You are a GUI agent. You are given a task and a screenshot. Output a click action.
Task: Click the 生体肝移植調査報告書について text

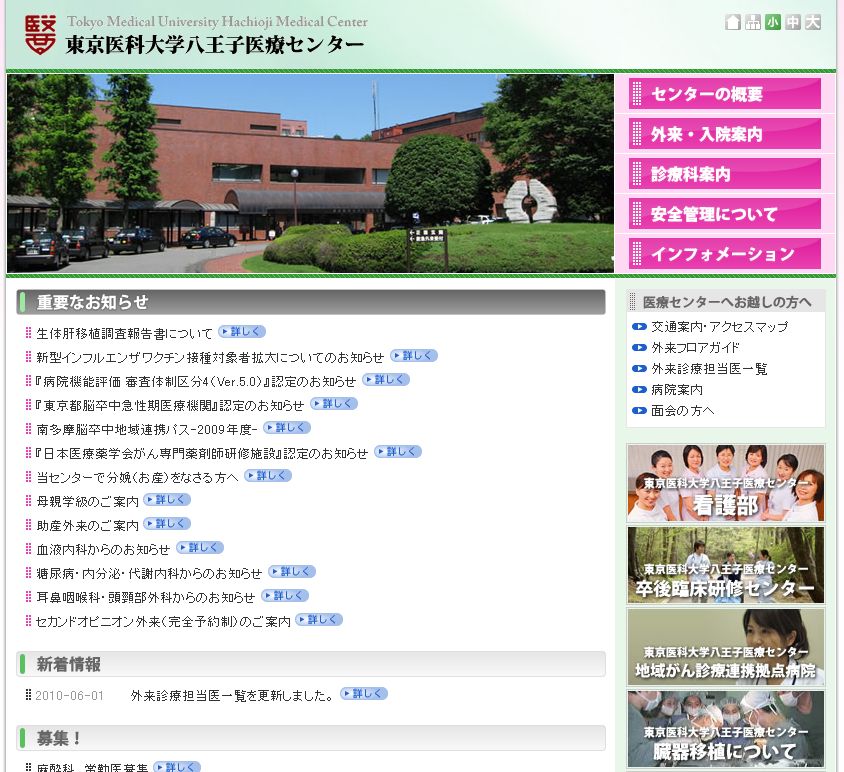point(124,334)
